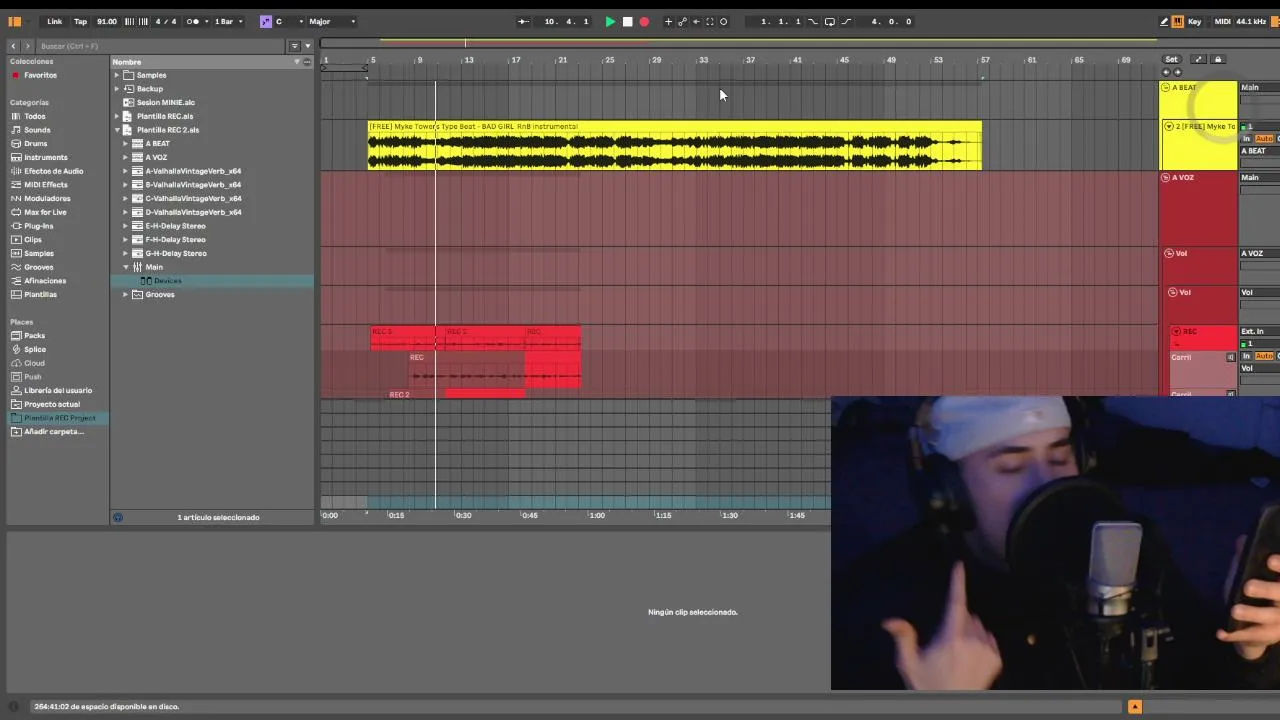Screen dimensions: 1280x720
Task: Click the Re-enable Automation arrow icon
Action: click(696, 21)
